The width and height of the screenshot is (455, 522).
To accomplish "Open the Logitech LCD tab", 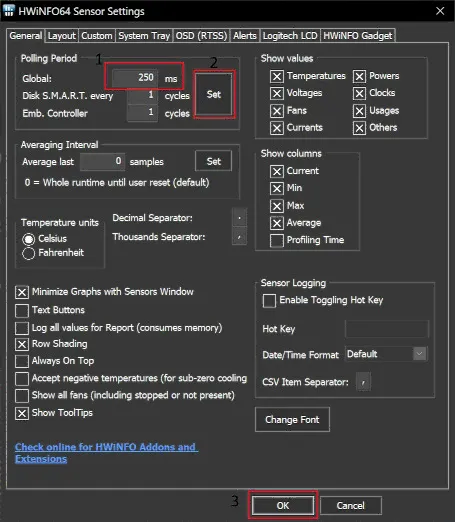I will tap(290, 36).
